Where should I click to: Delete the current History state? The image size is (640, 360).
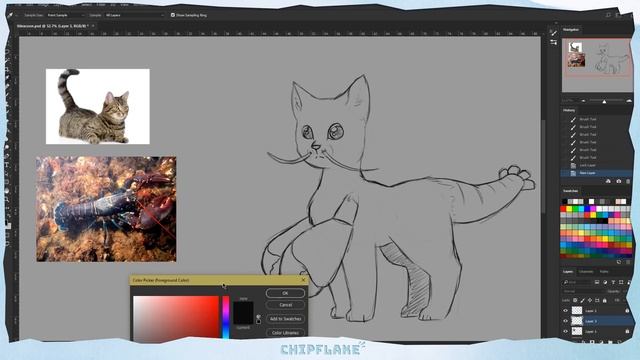[x=628, y=181]
